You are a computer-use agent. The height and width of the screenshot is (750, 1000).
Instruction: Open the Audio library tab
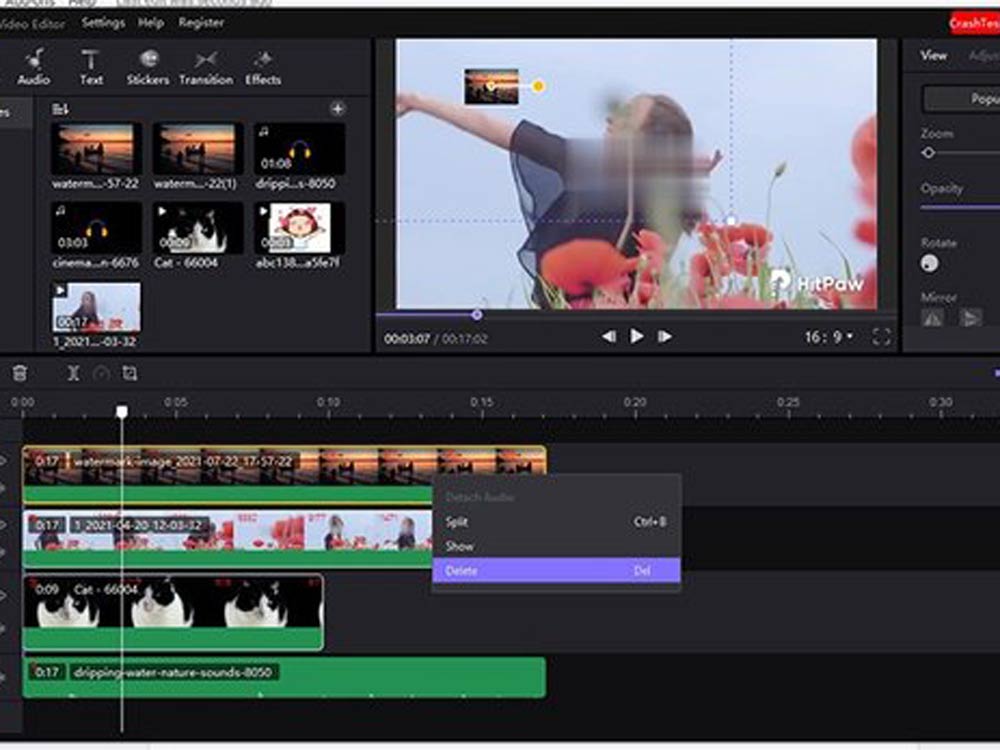[x=34, y=67]
